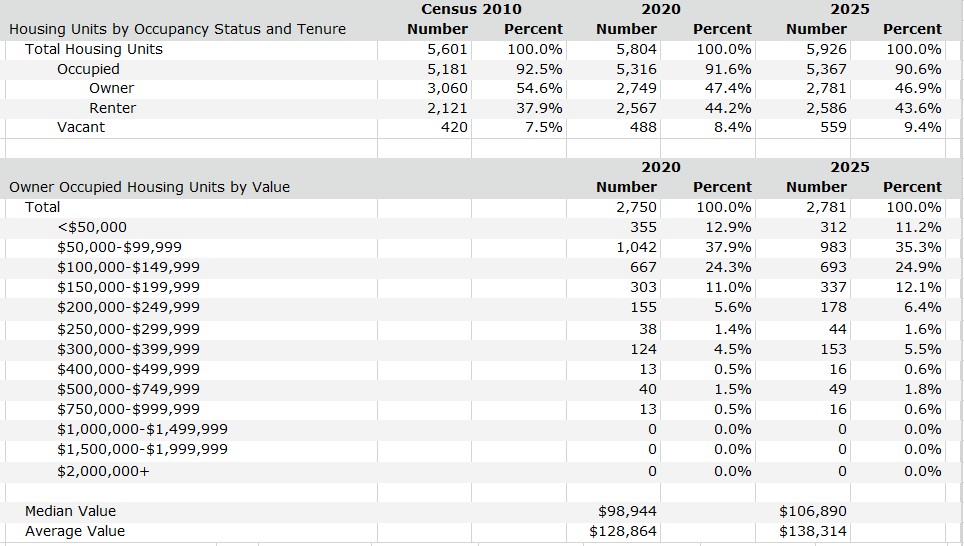964x546 pixels.
Task: Click the Renter row label
Action: [113, 108]
